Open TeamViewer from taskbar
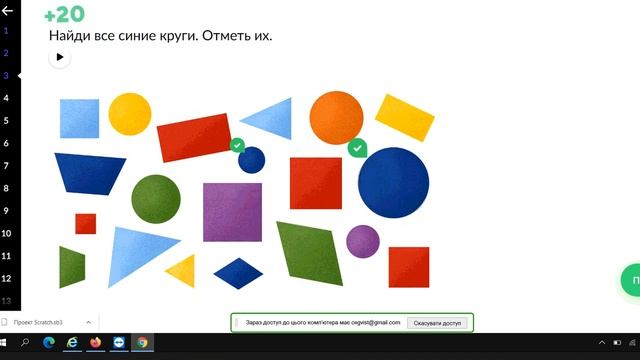 click(119, 342)
